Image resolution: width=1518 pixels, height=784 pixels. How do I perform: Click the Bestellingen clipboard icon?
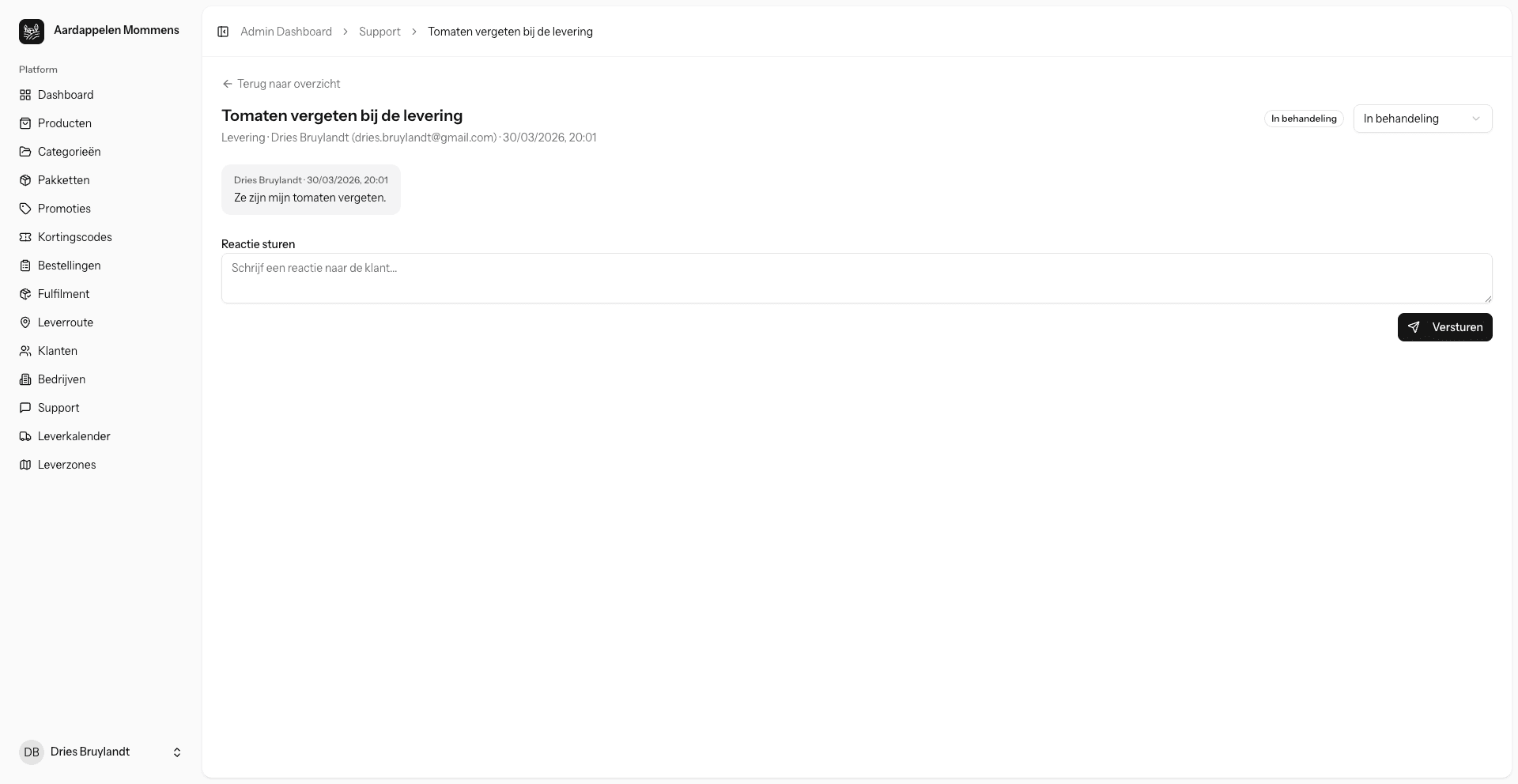[25, 266]
